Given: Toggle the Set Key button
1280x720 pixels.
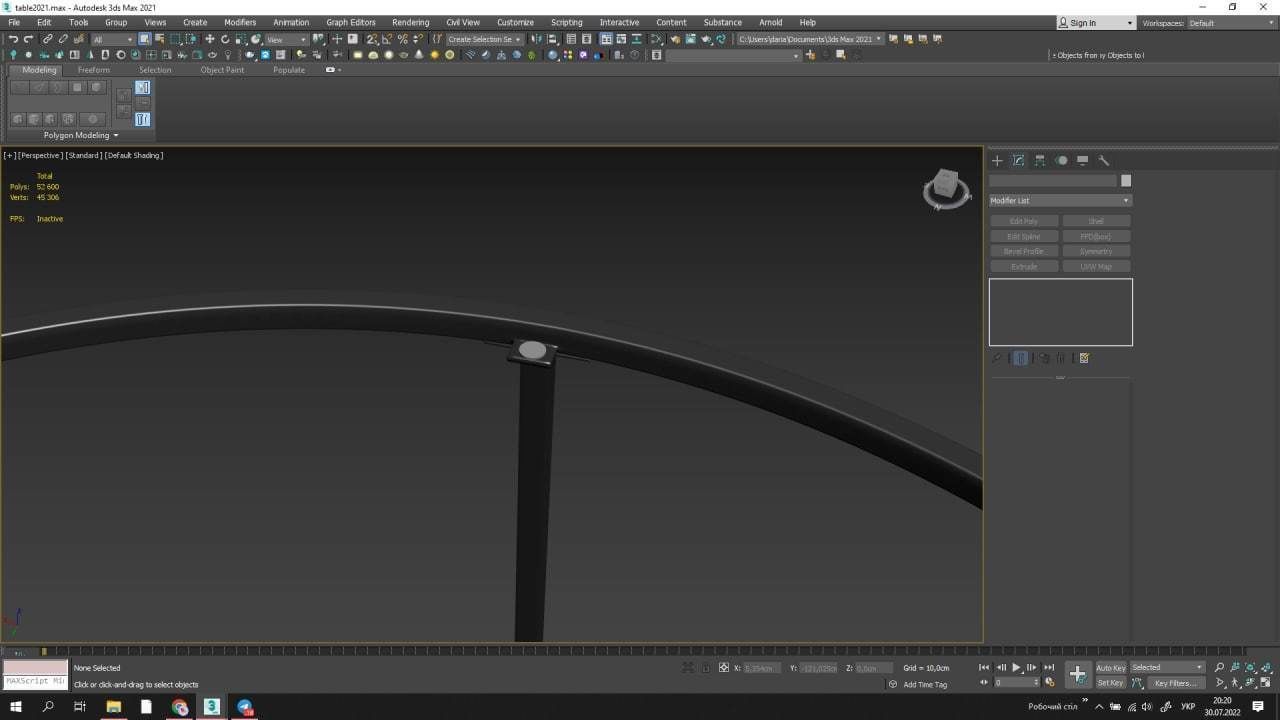Looking at the screenshot, I should tap(1111, 683).
